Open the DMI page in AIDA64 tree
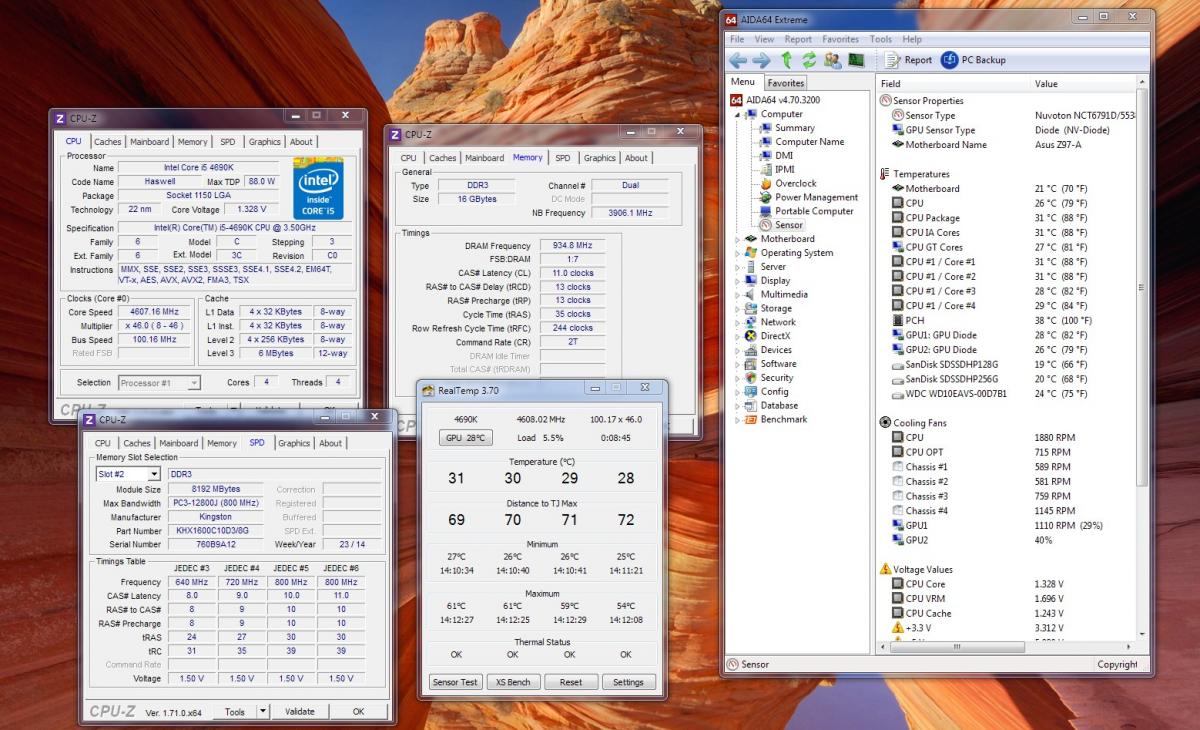This screenshot has width=1200, height=730. (x=776, y=156)
